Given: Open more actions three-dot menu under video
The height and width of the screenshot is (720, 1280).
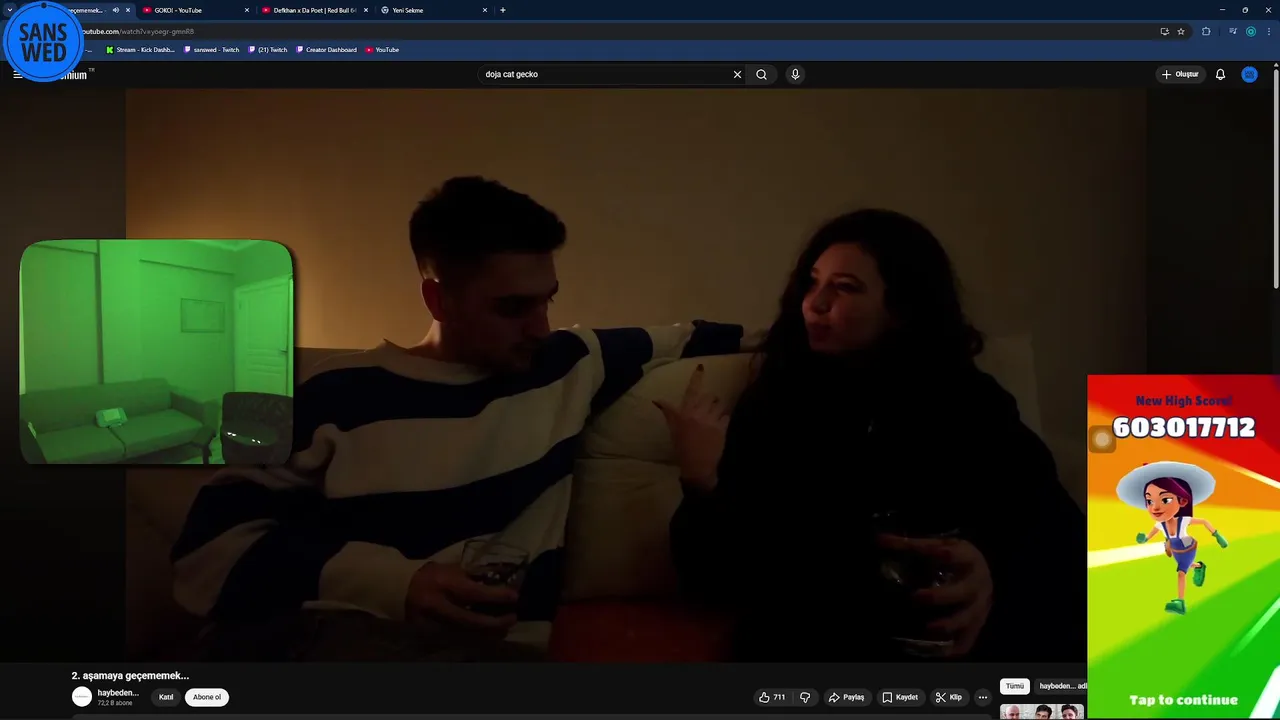Looking at the screenshot, I should (983, 697).
